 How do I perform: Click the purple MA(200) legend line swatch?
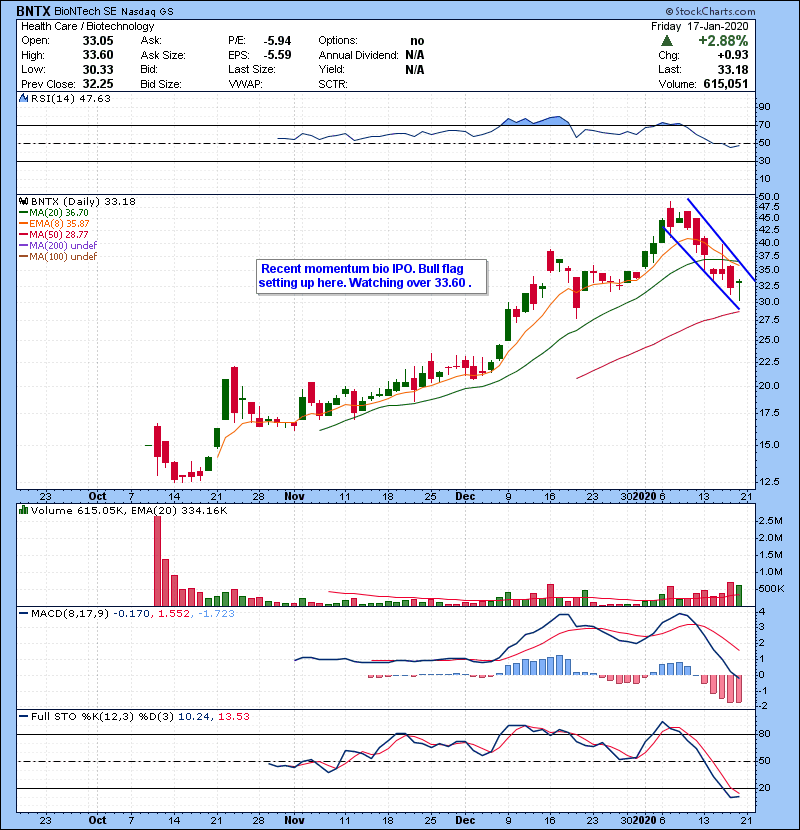click(23, 245)
